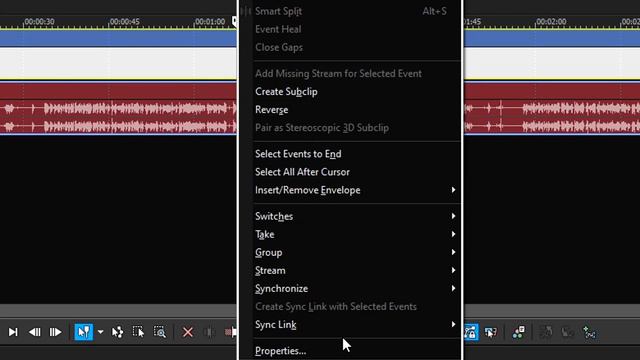640x360 pixels.
Task: Select the white video event right of menu
Action: coord(552,63)
